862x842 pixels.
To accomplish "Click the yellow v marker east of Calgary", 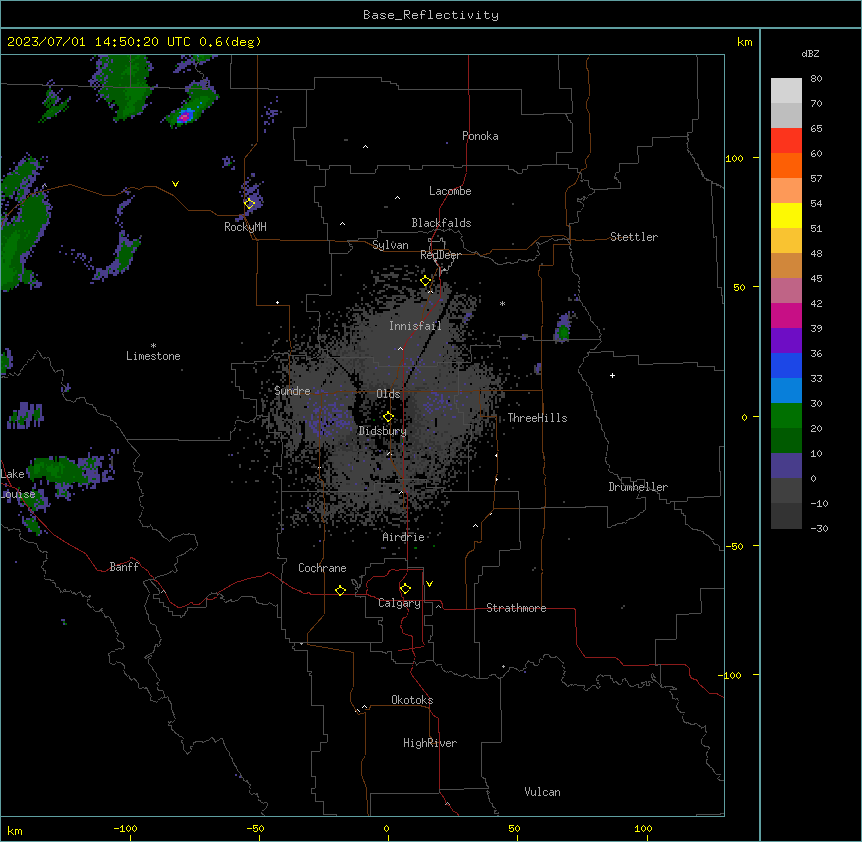I will [x=429, y=584].
